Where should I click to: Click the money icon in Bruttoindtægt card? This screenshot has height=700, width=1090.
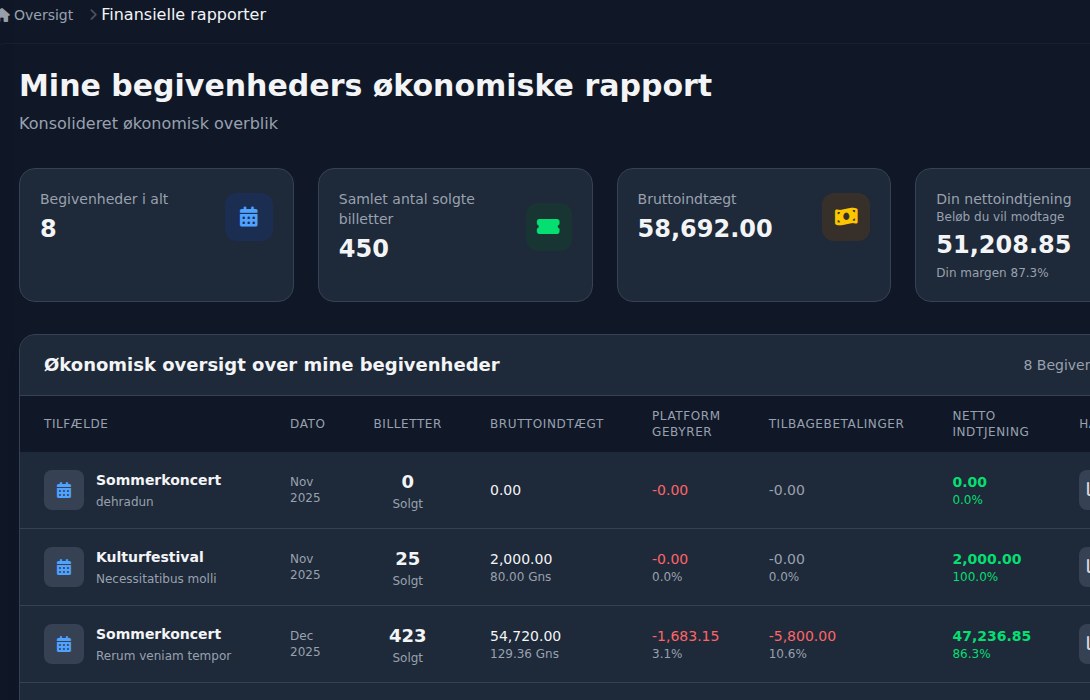point(846,217)
